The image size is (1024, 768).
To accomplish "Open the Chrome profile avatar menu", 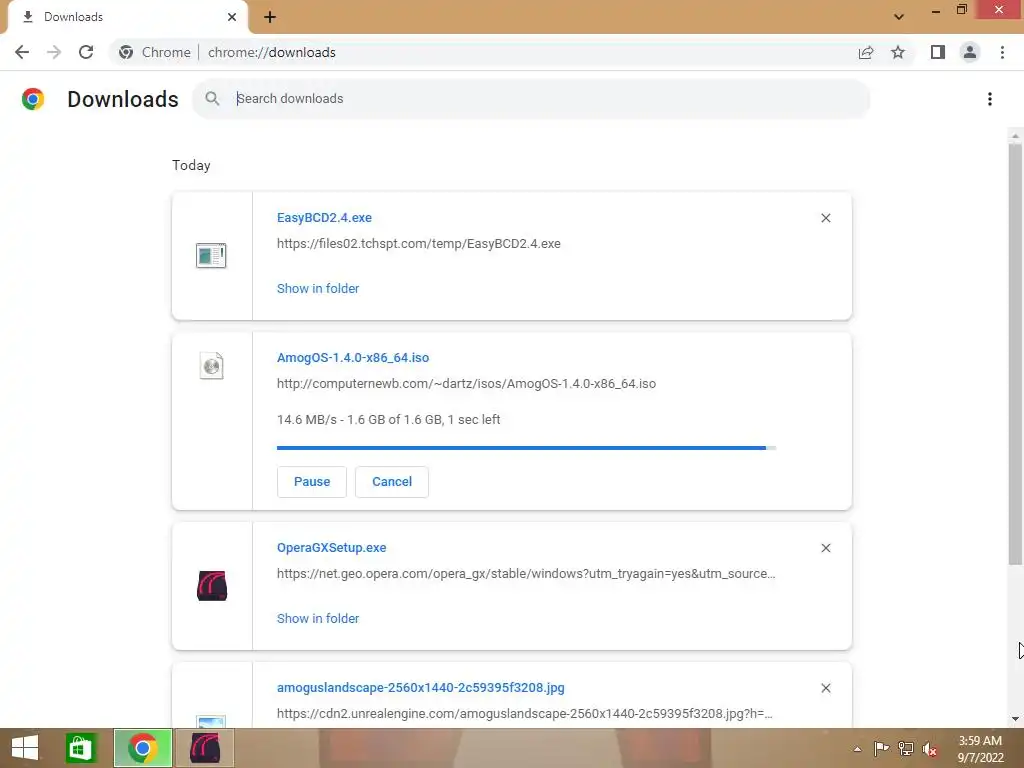I will pos(970,52).
